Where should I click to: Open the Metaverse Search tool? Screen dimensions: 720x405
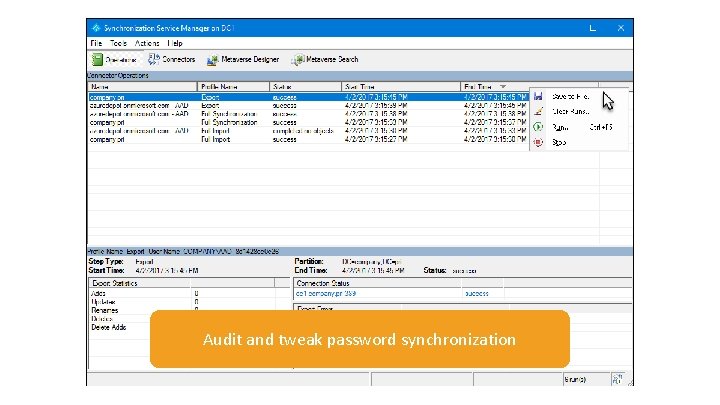(325, 60)
